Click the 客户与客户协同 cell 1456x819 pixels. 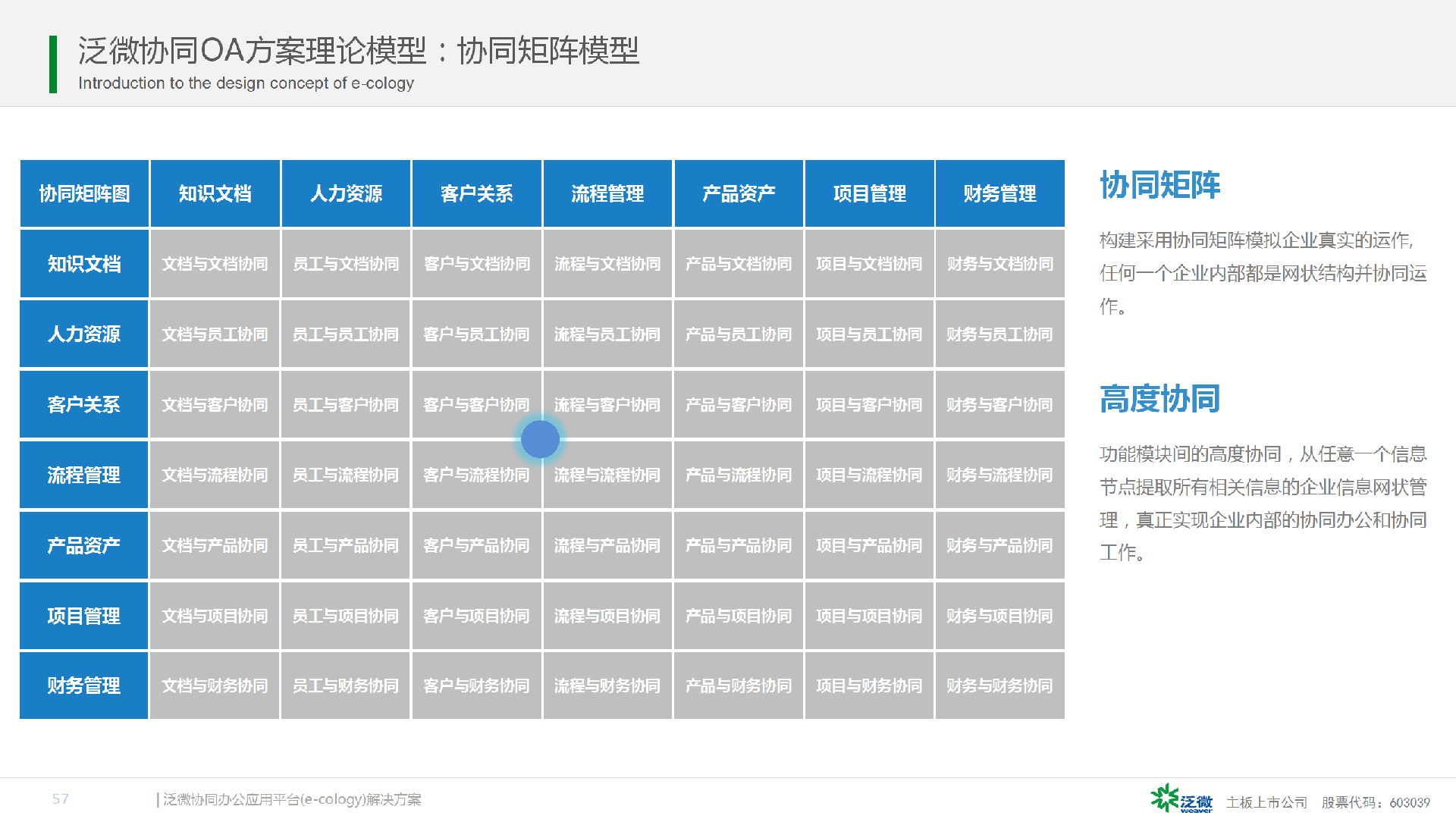pyautogui.click(x=477, y=405)
